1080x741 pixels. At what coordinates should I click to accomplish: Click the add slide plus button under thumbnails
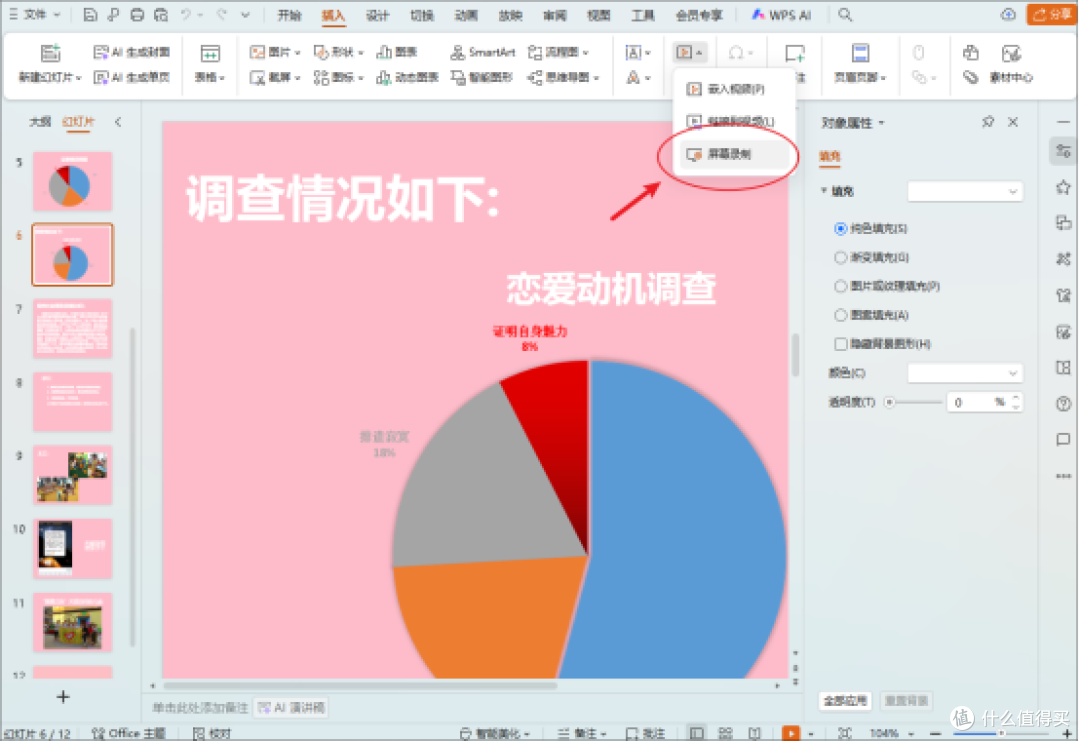point(63,697)
